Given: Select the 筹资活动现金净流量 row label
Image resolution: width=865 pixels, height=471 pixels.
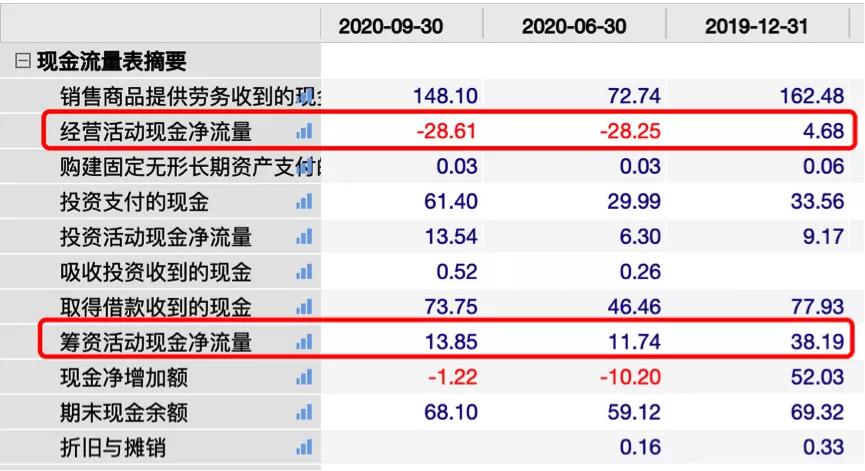Looking at the screenshot, I should click(x=156, y=342).
